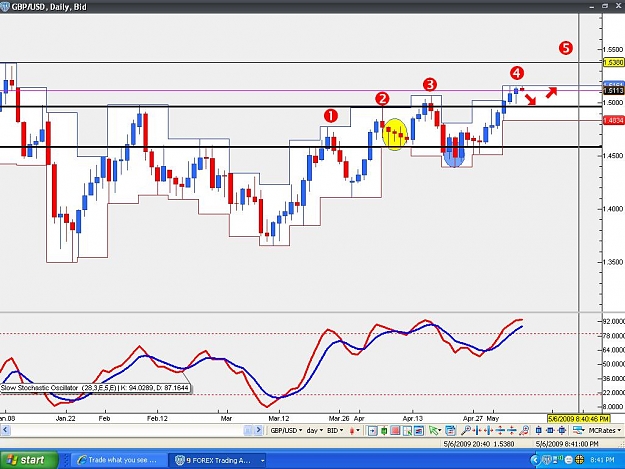Click the chart-with-cursor icon in toolbar
This screenshot has width=625, height=469.
coord(407,430)
